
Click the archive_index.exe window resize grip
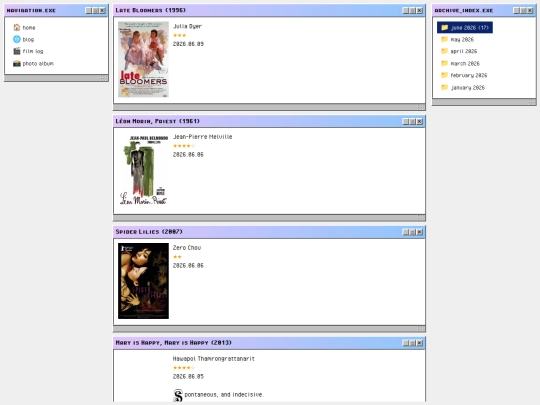tap(531, 102)
